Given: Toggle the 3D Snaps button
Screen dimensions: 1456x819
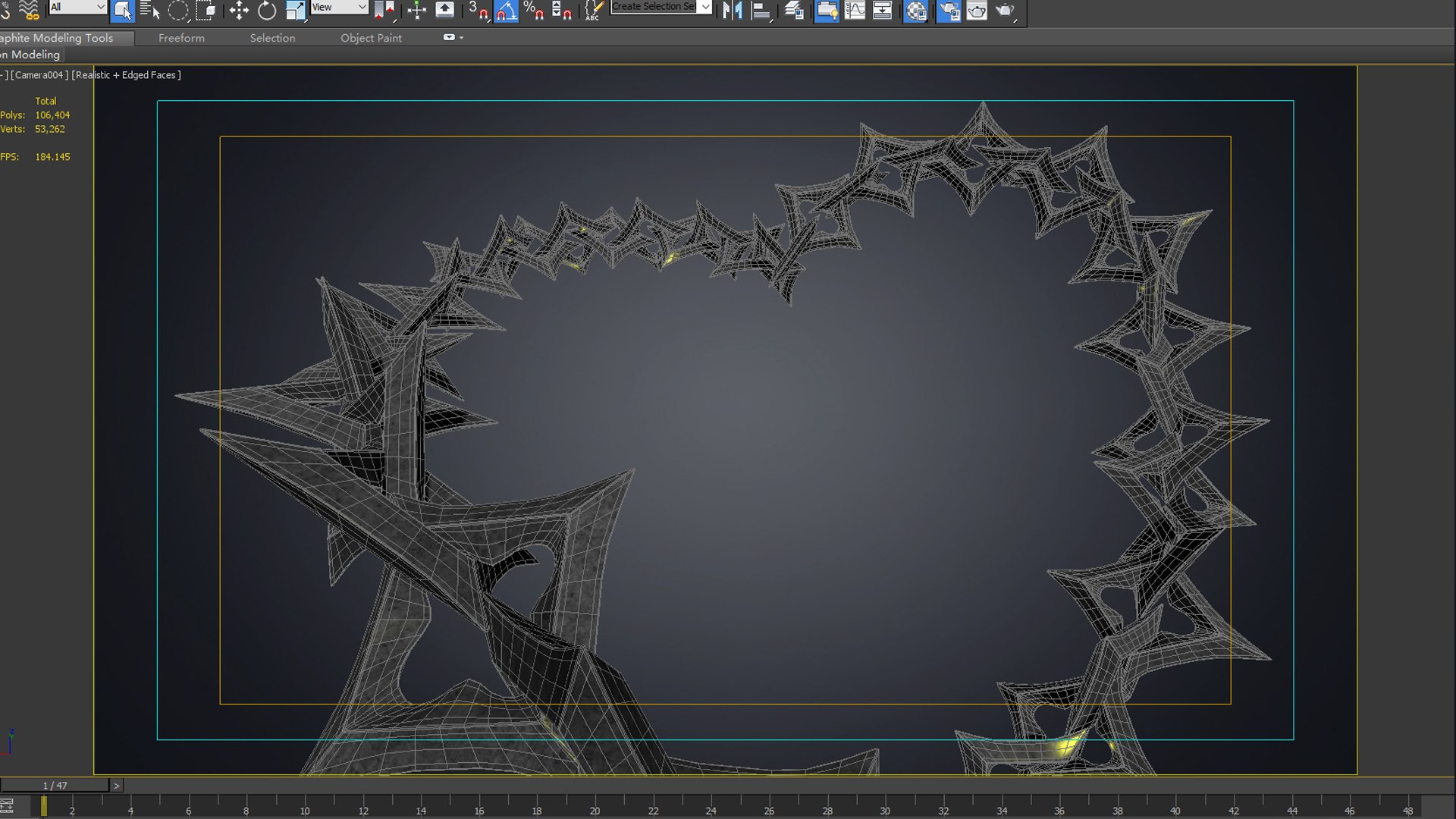Looking at the screenshot, I should (x=478, y=10).
